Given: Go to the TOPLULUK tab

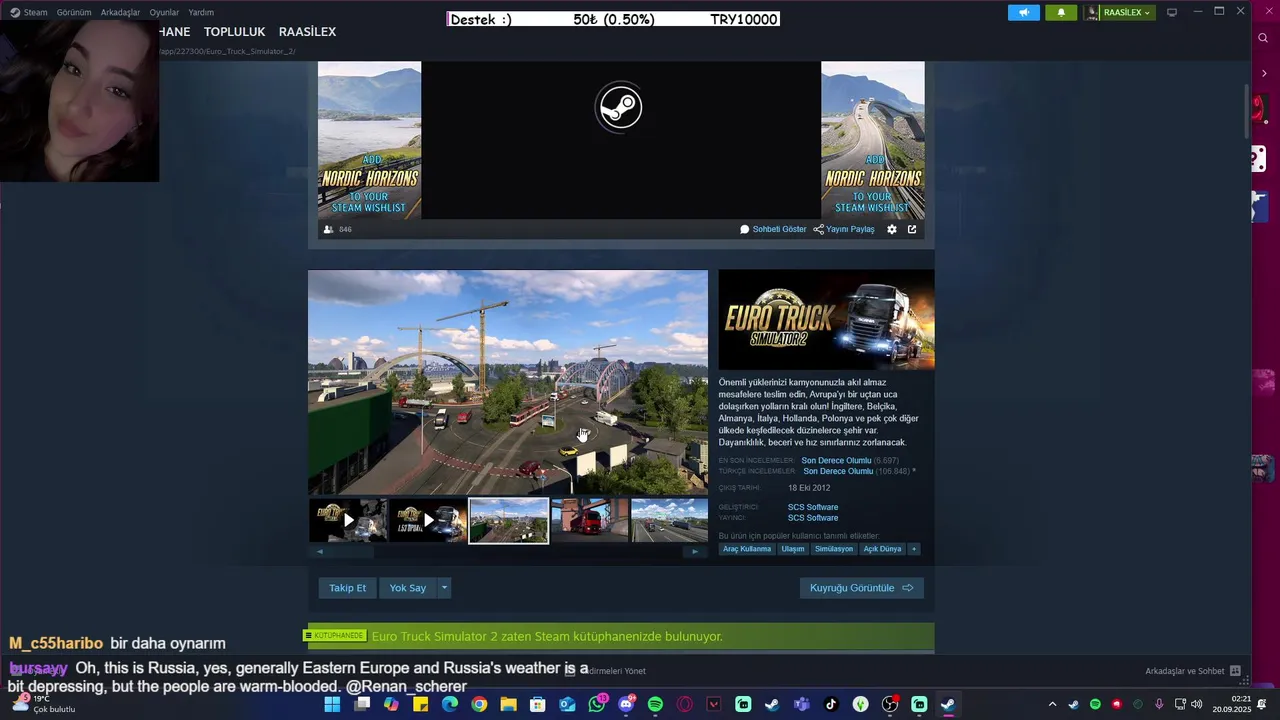Looking at the screenshot, I should [234, 32].
